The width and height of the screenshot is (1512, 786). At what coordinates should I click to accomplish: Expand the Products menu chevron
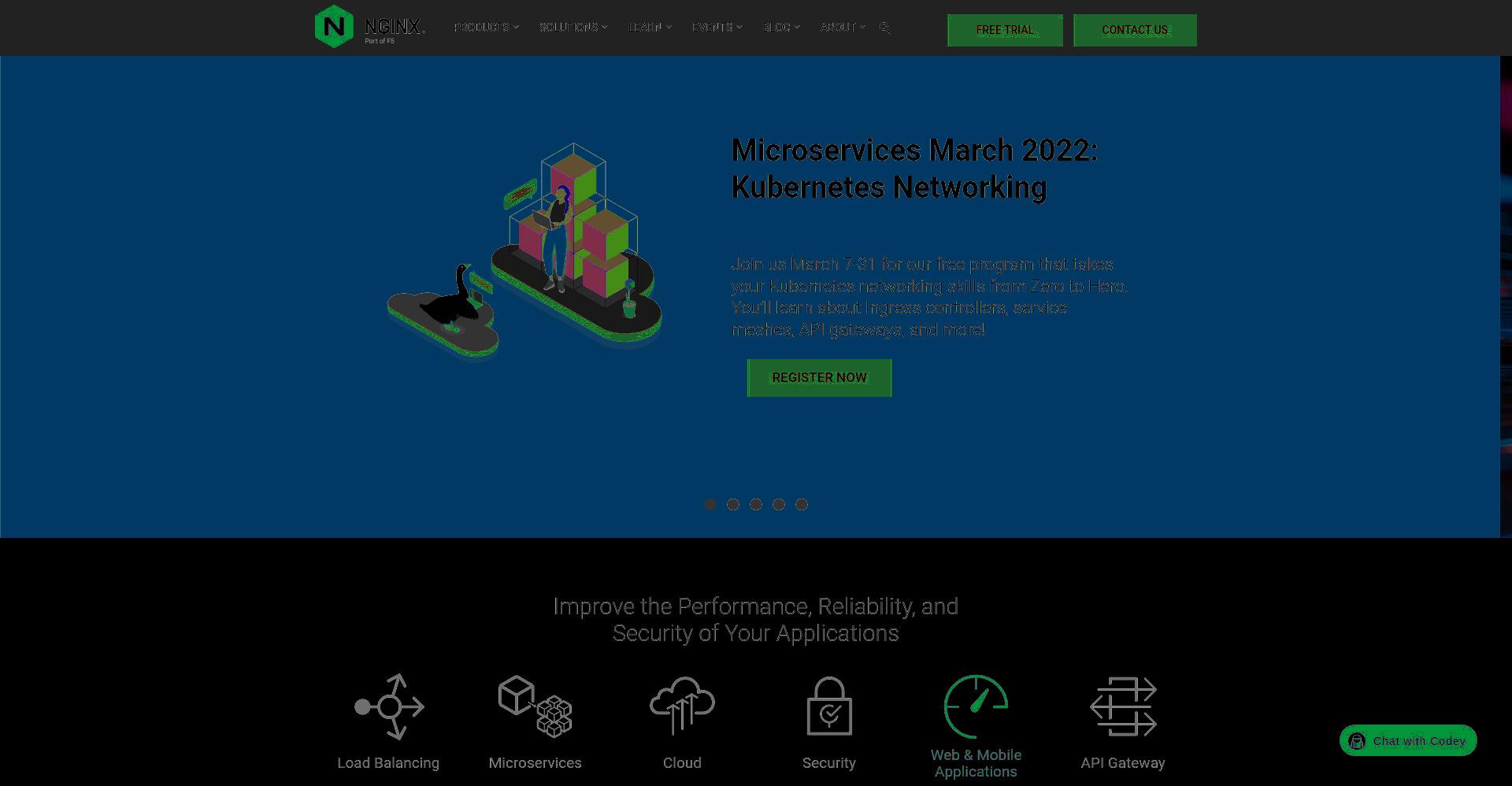pyautogui.click(x=517, y=28)
